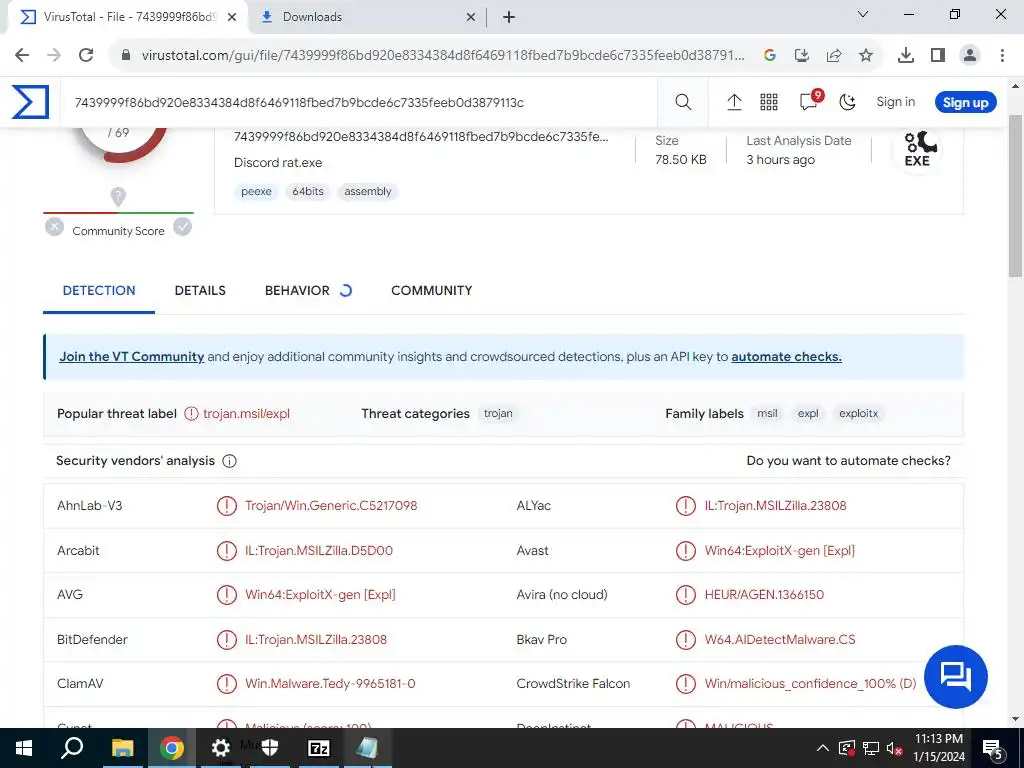This screenshot has width=1024, height=768.
Task: Click CrowdStrike Falcon detection result text
Action: 810,684
